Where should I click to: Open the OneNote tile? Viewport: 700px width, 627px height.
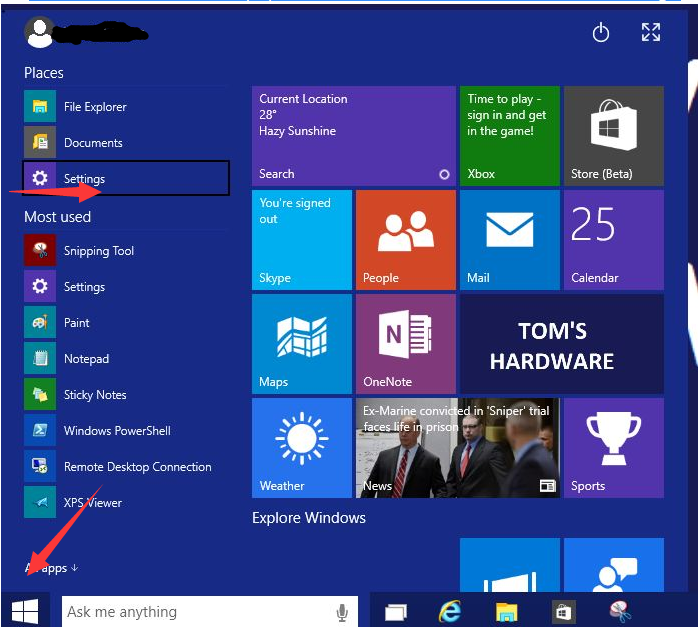click(x=406, y=344)
